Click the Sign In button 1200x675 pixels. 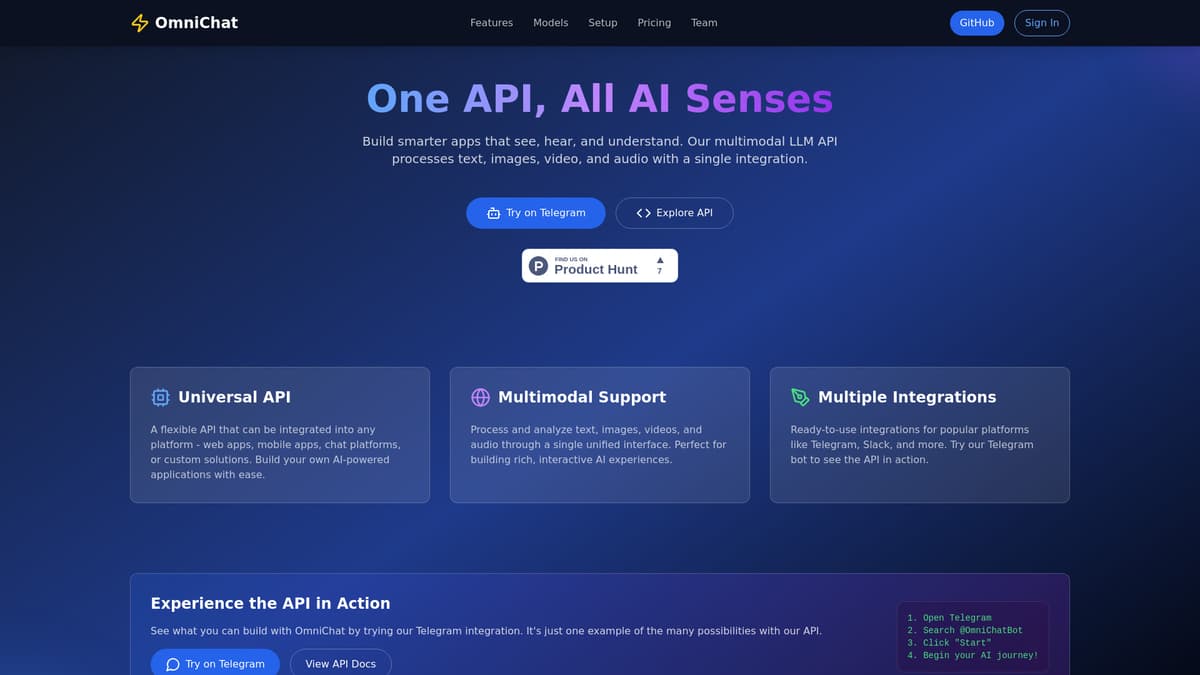click(x=1042, y=23)
